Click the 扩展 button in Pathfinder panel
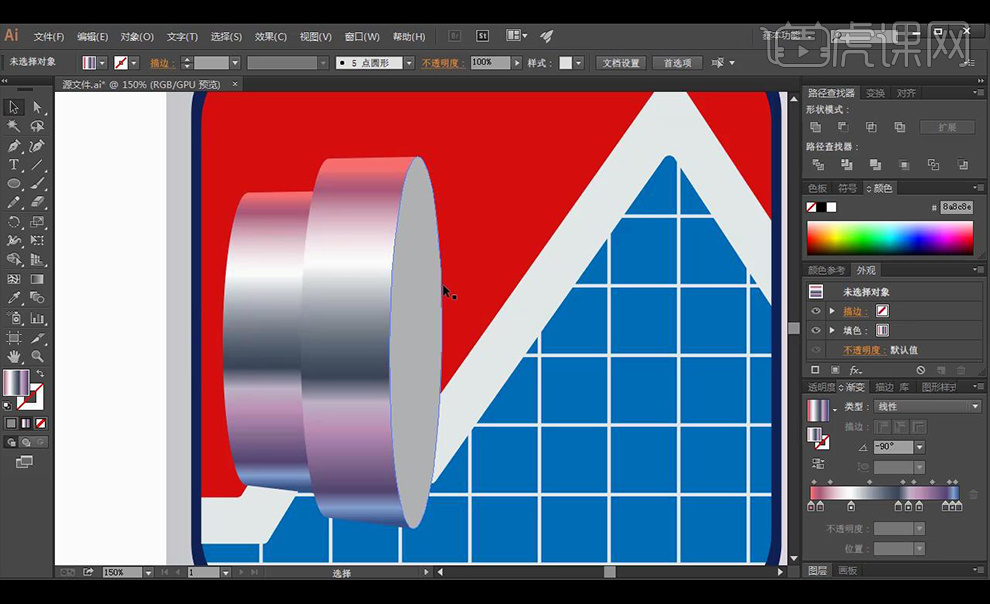 tap(947, 127)
